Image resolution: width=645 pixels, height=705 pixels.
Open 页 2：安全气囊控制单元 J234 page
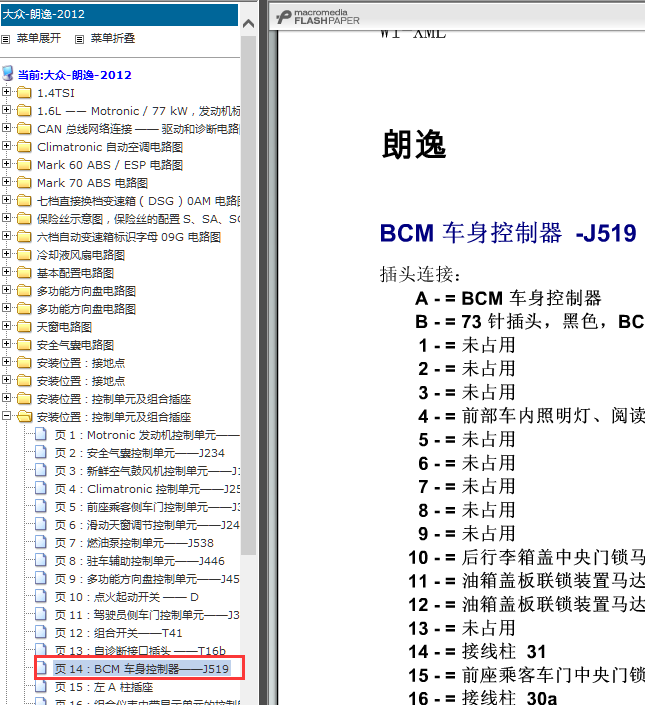tap(139, 453)
